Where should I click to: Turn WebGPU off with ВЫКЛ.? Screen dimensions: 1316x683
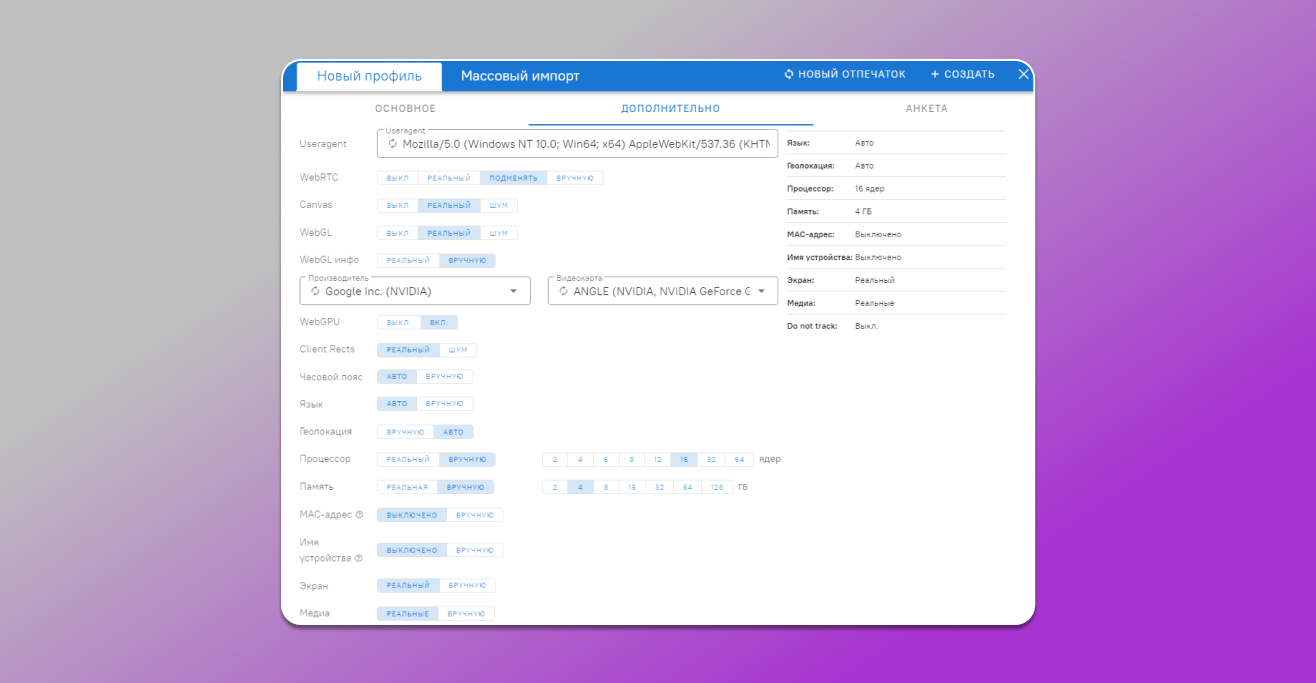coord(398,323)
